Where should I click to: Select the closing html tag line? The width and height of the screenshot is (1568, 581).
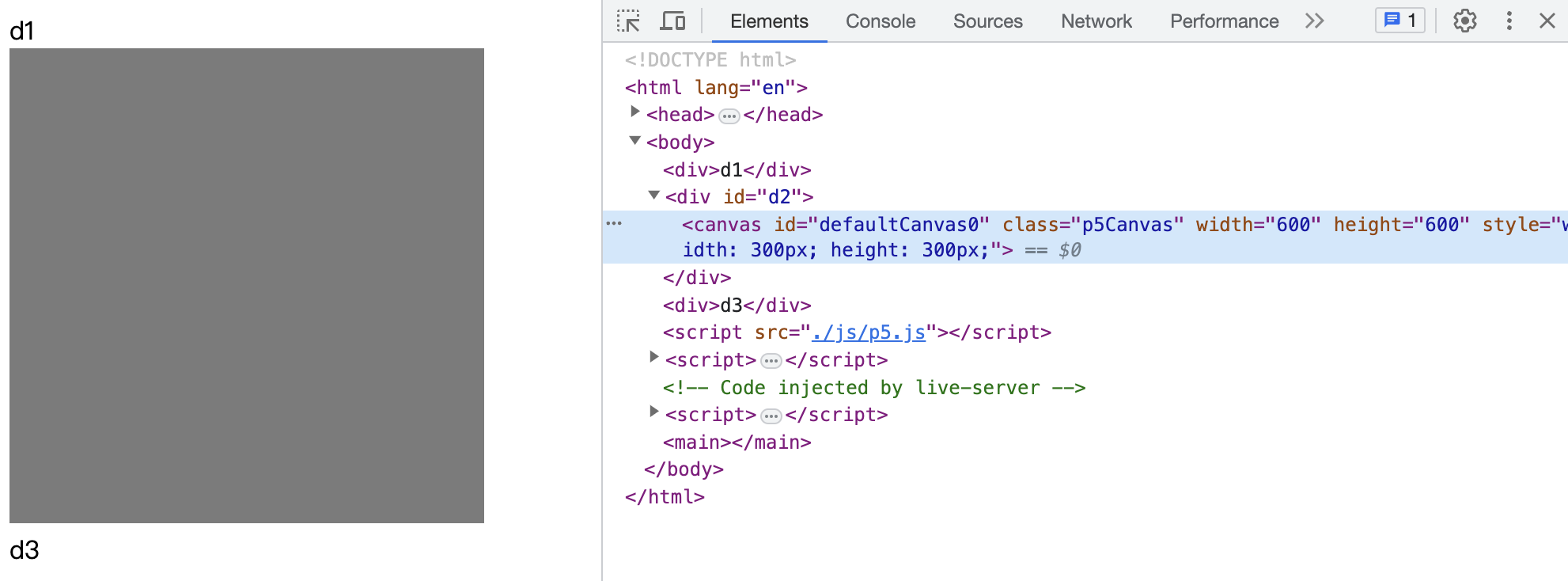[x=665, y=496]
